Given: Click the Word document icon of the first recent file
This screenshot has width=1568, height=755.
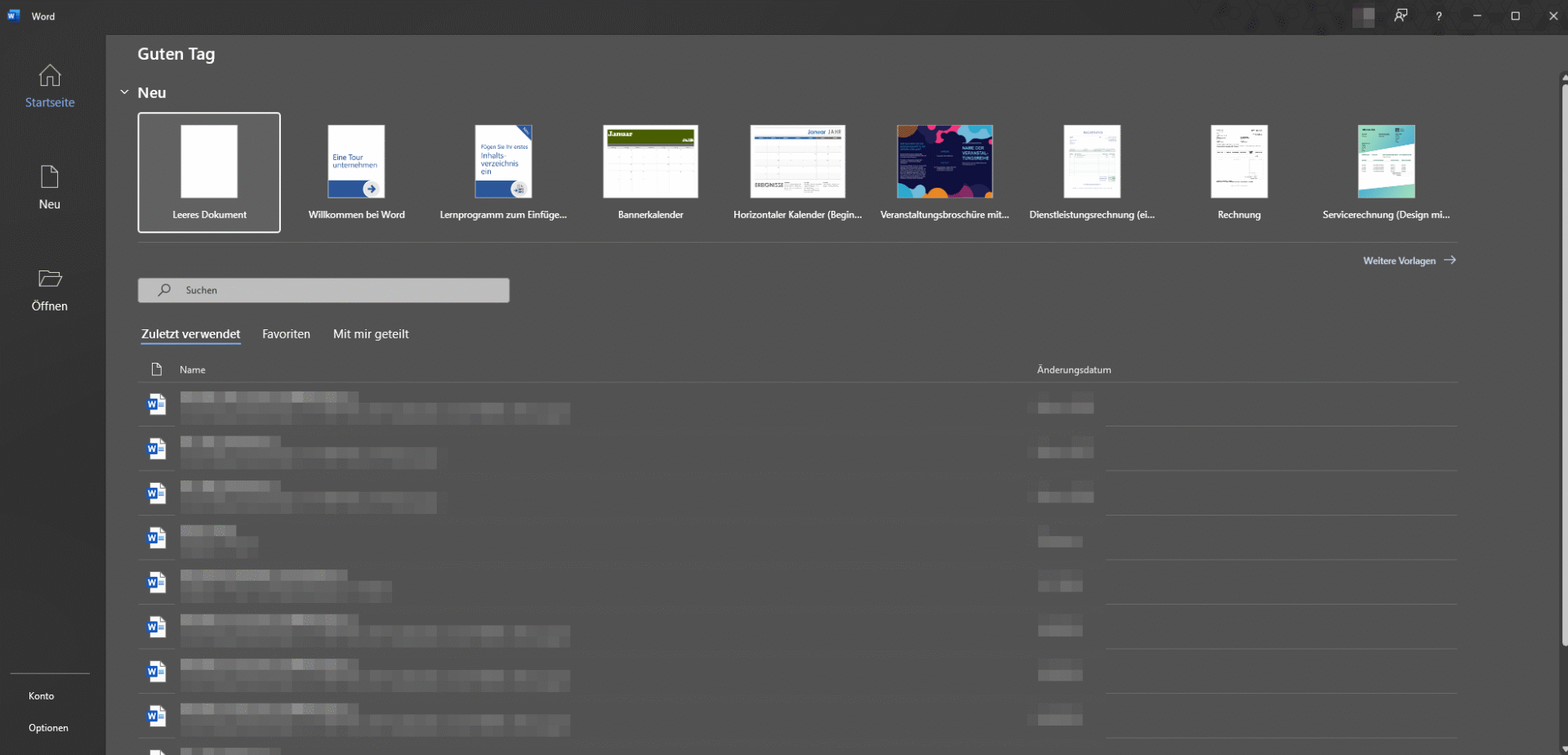Looking at the screenshot, I should 156,404.
